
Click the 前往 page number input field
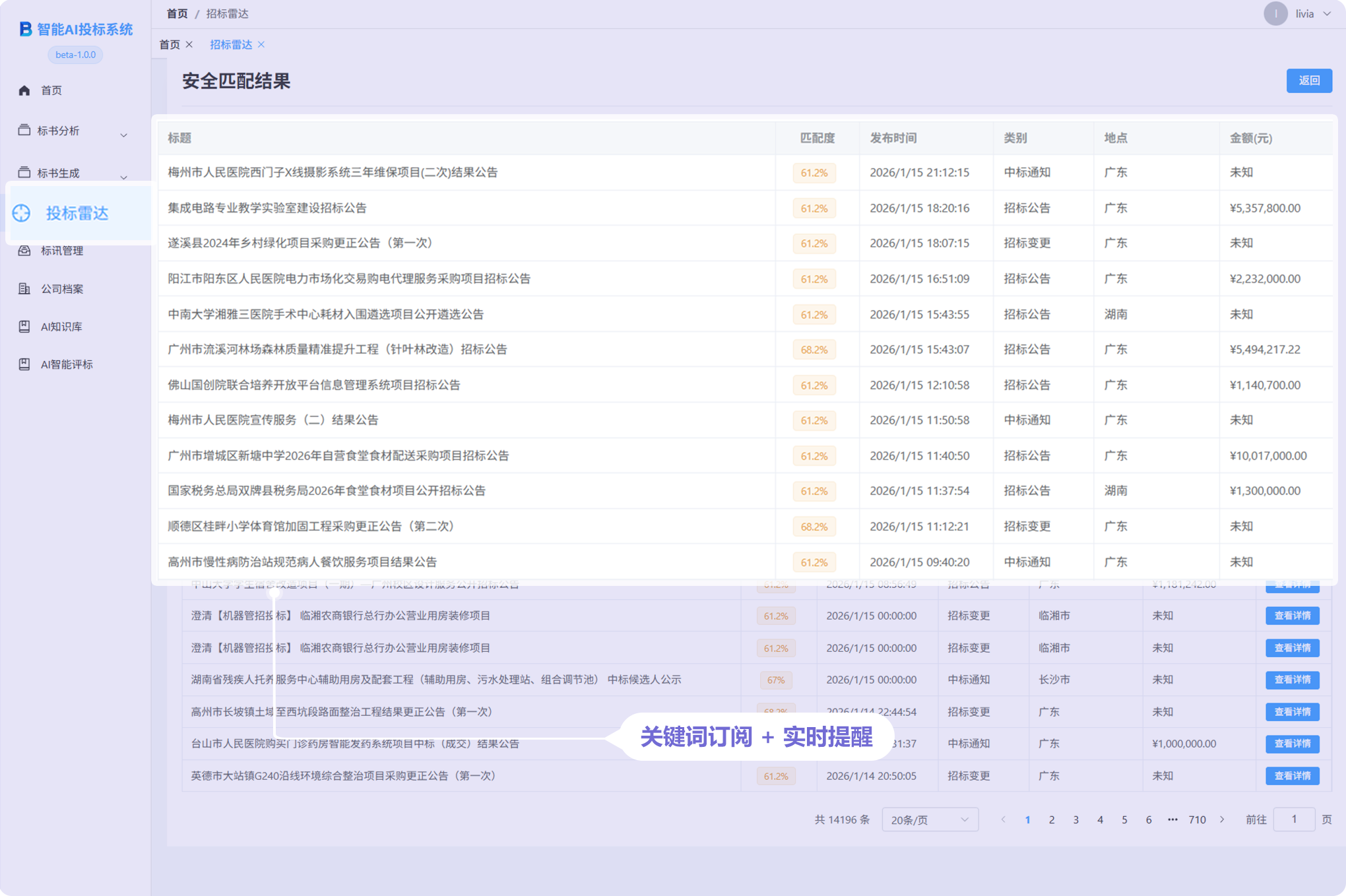point(1294,819)
